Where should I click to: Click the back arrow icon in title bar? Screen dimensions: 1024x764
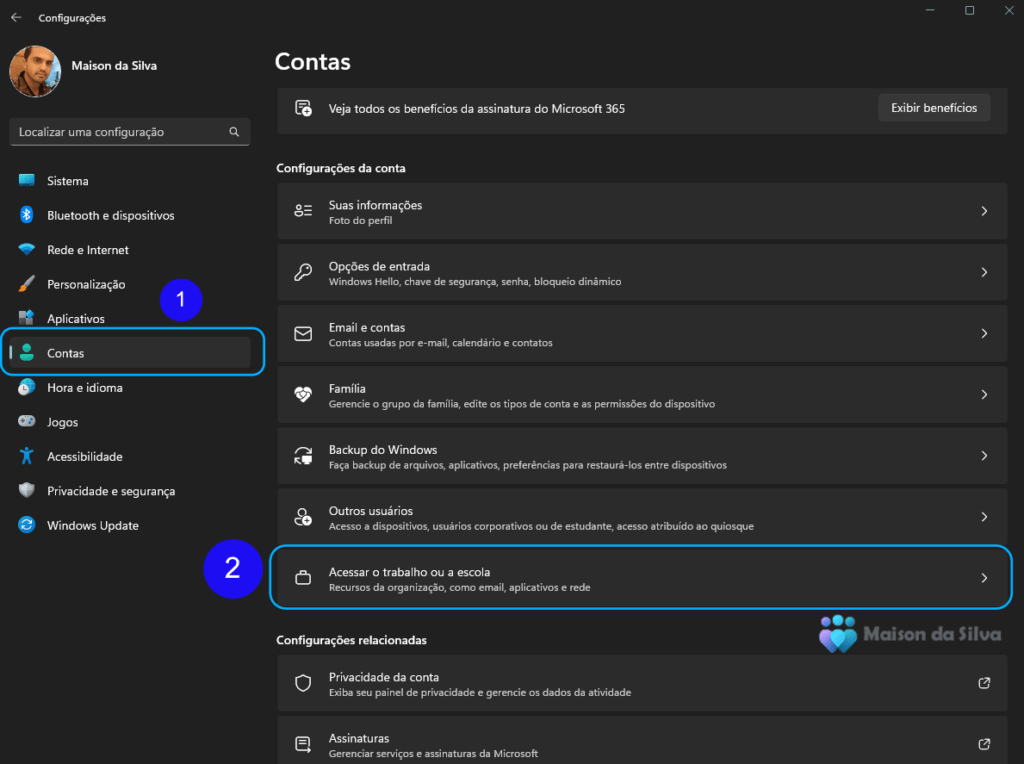pos(16,18)
